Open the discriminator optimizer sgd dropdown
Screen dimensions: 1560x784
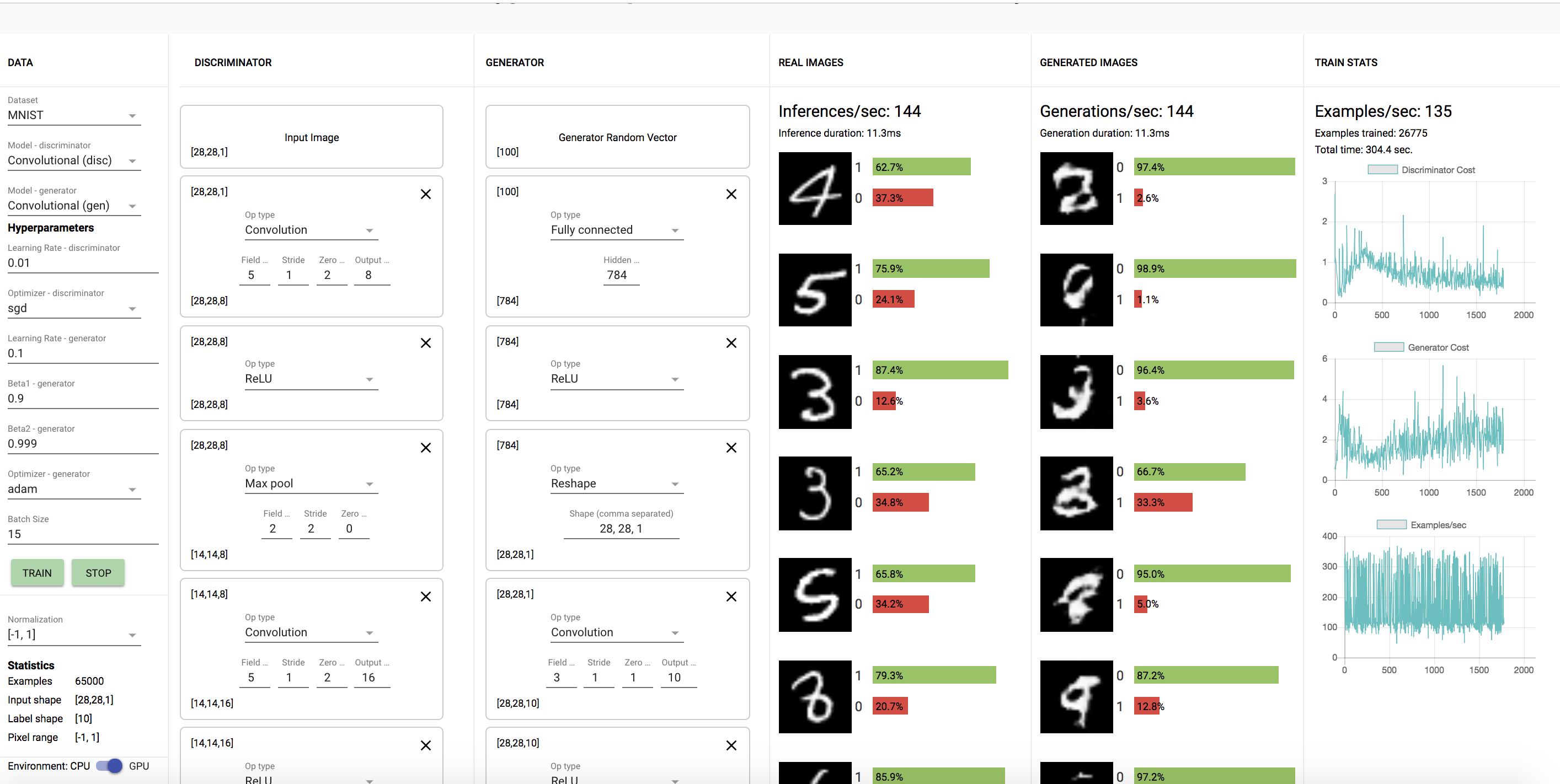74,308
